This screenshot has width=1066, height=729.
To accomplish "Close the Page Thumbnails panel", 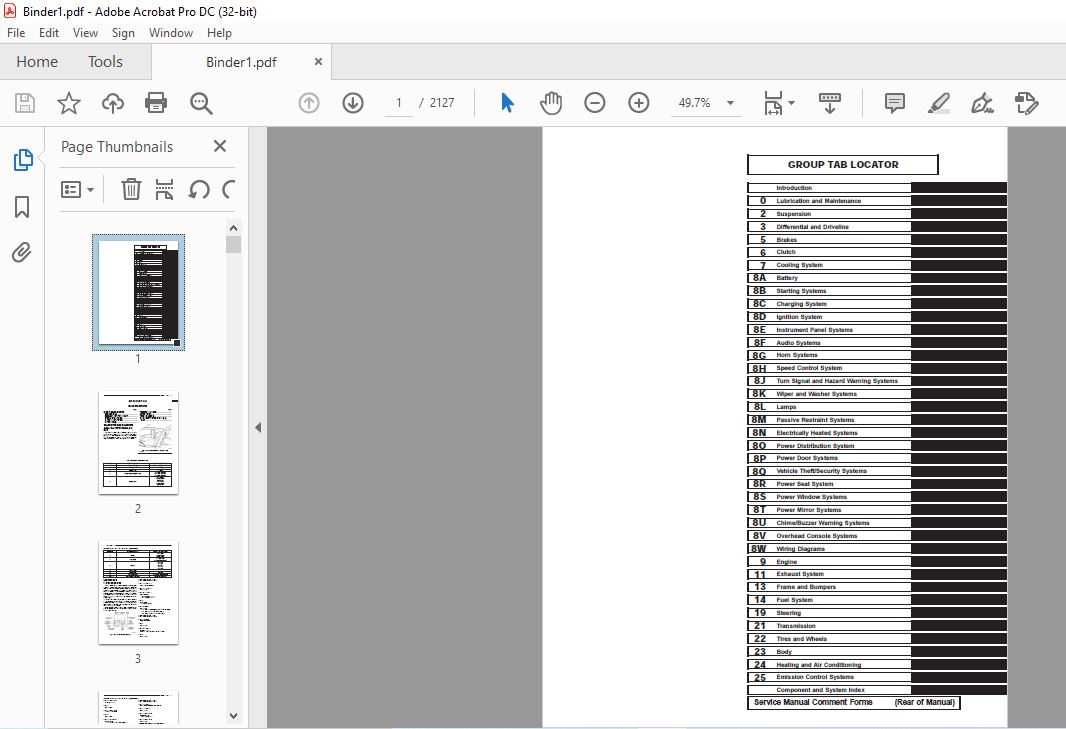I will coord(220,146).
